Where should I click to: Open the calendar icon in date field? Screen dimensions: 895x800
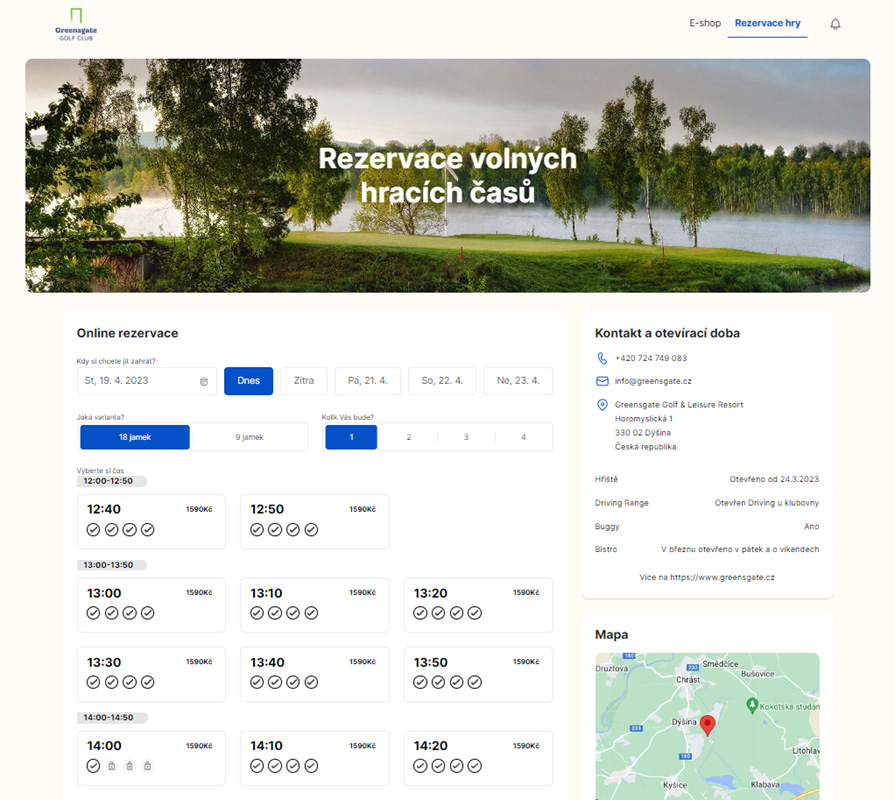coord(204,381)
